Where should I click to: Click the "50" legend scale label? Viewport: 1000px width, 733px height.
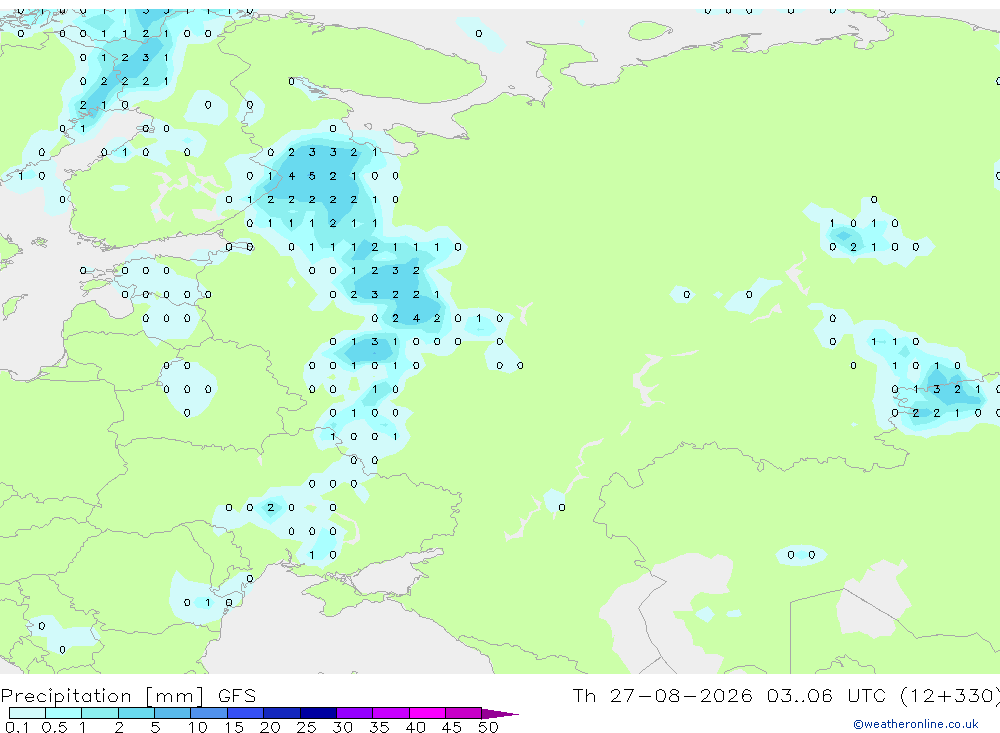[x=489, y=727]
